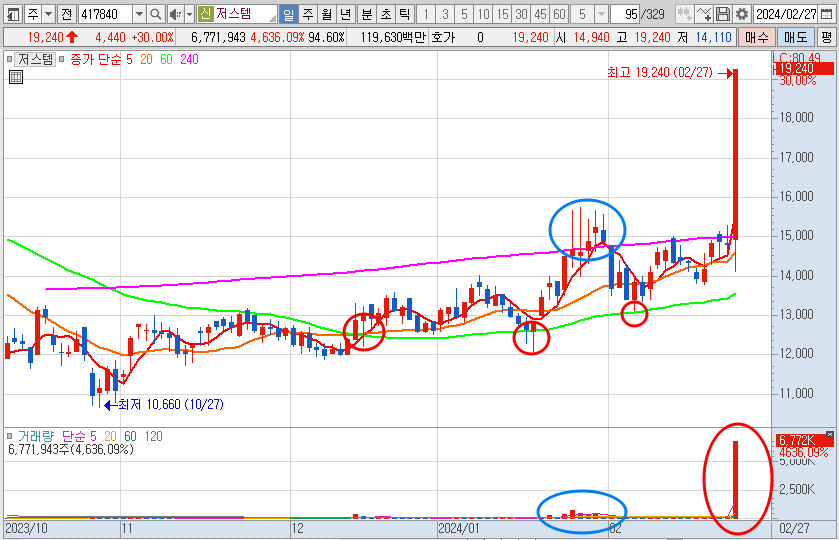The height and width of the screenshot is (540, 839).
Task: Open the 주 market type dropdown arrow
Action: tap(48, 14)
